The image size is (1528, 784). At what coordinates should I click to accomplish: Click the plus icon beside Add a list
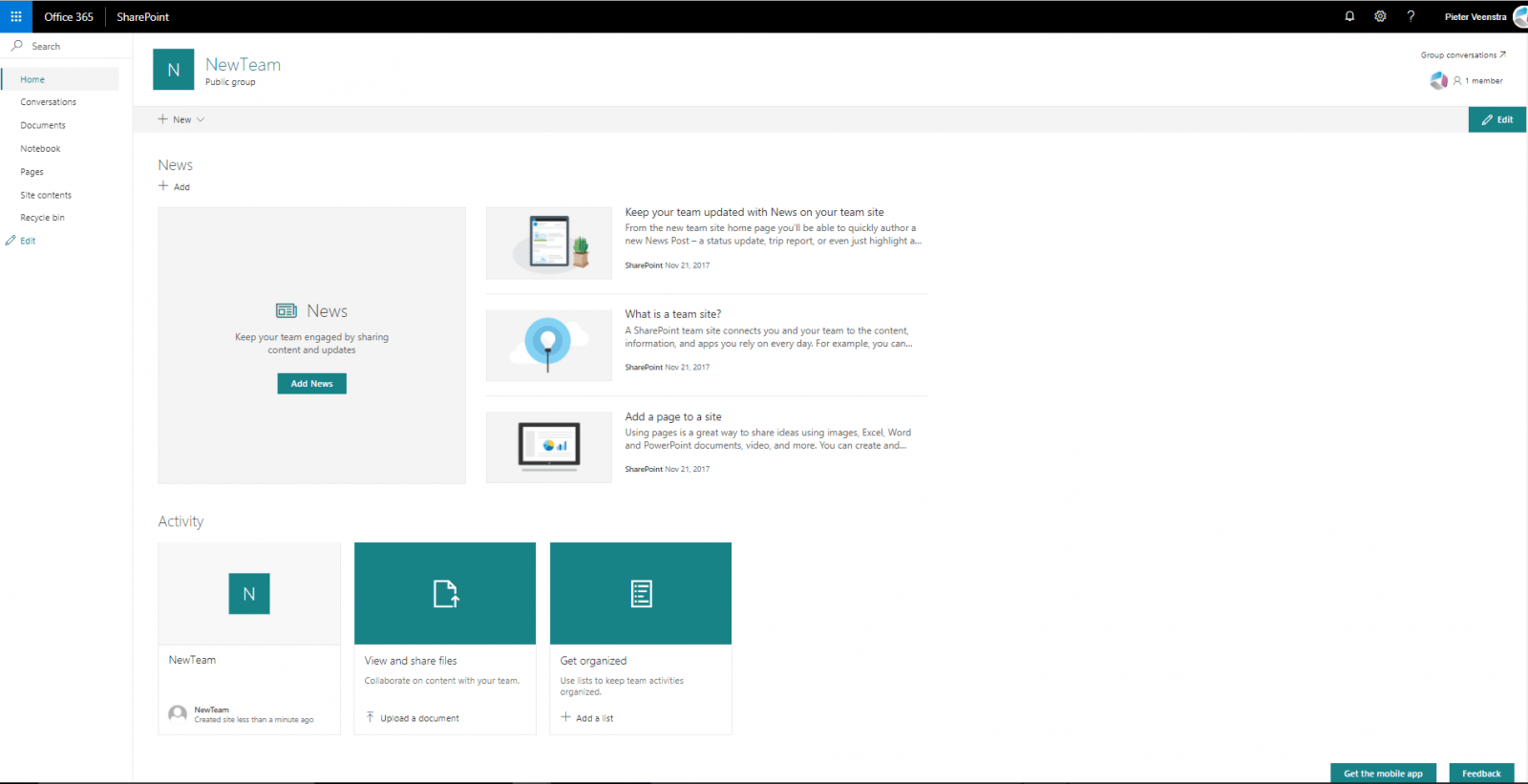pyautogui.click(x=566, y=717)
